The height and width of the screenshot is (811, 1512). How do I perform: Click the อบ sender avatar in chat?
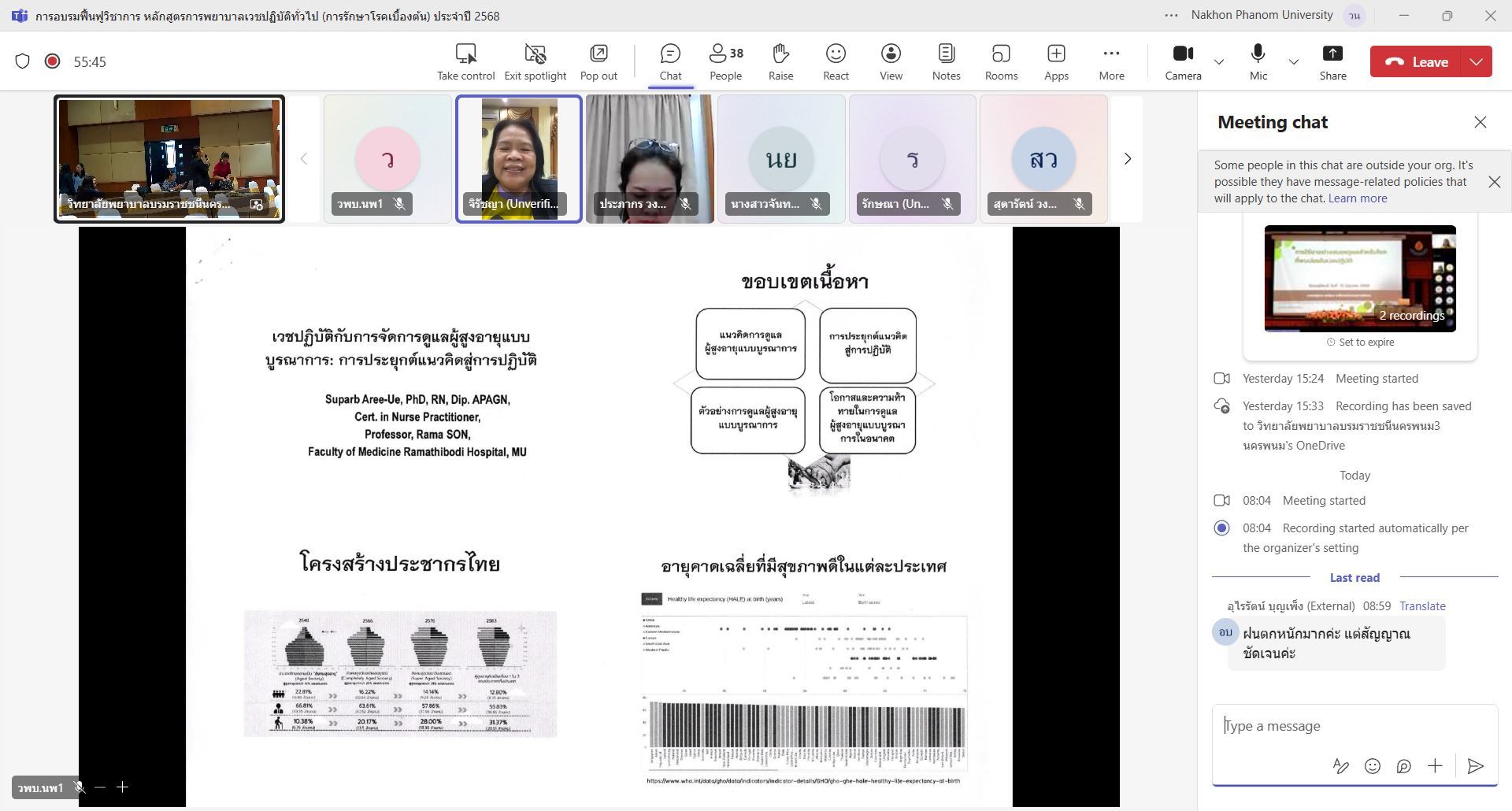pos(1225,632)
